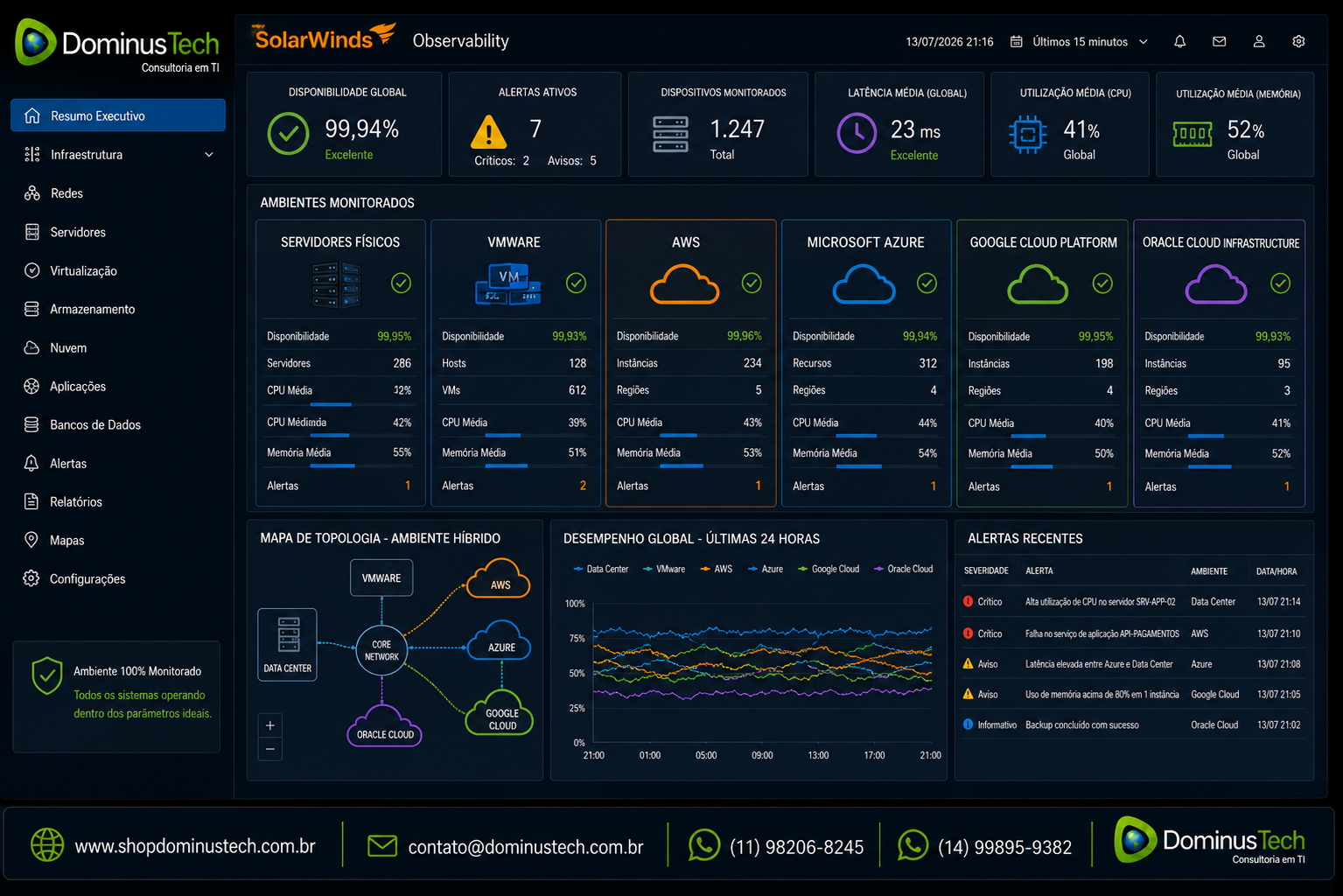
Task: Sort alerts by Severidade column header
Action: coord(986,570)
